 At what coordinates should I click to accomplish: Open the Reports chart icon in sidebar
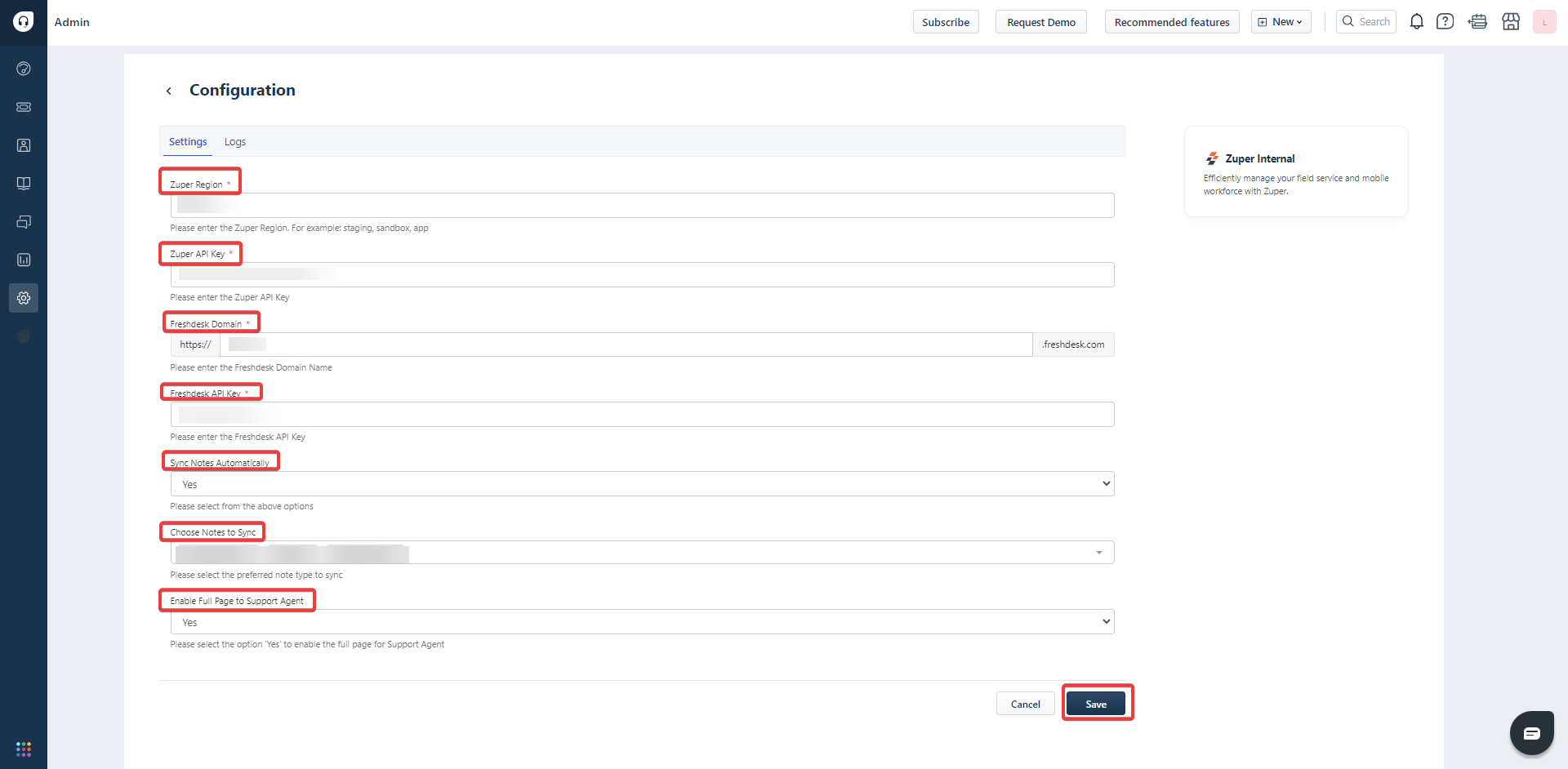[24, 260]
